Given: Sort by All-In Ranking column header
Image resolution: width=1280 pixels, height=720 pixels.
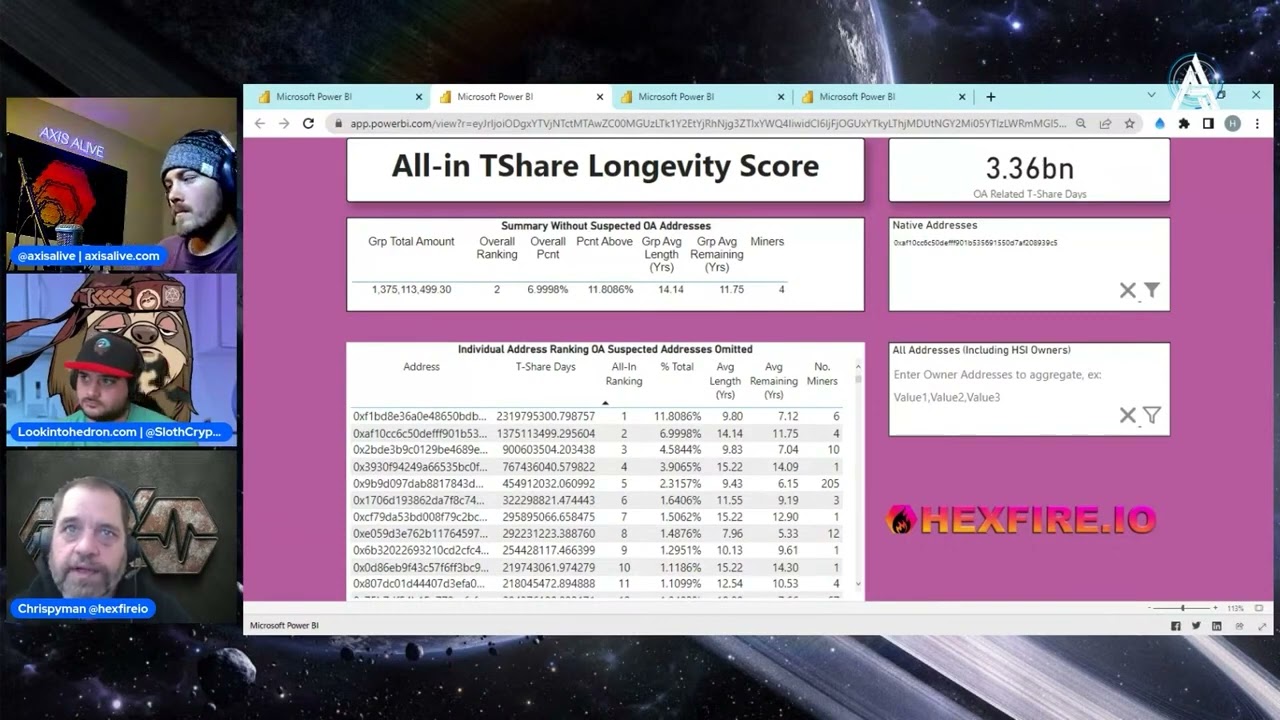Looking at the screenshot, I should click(x=623, y=373).
